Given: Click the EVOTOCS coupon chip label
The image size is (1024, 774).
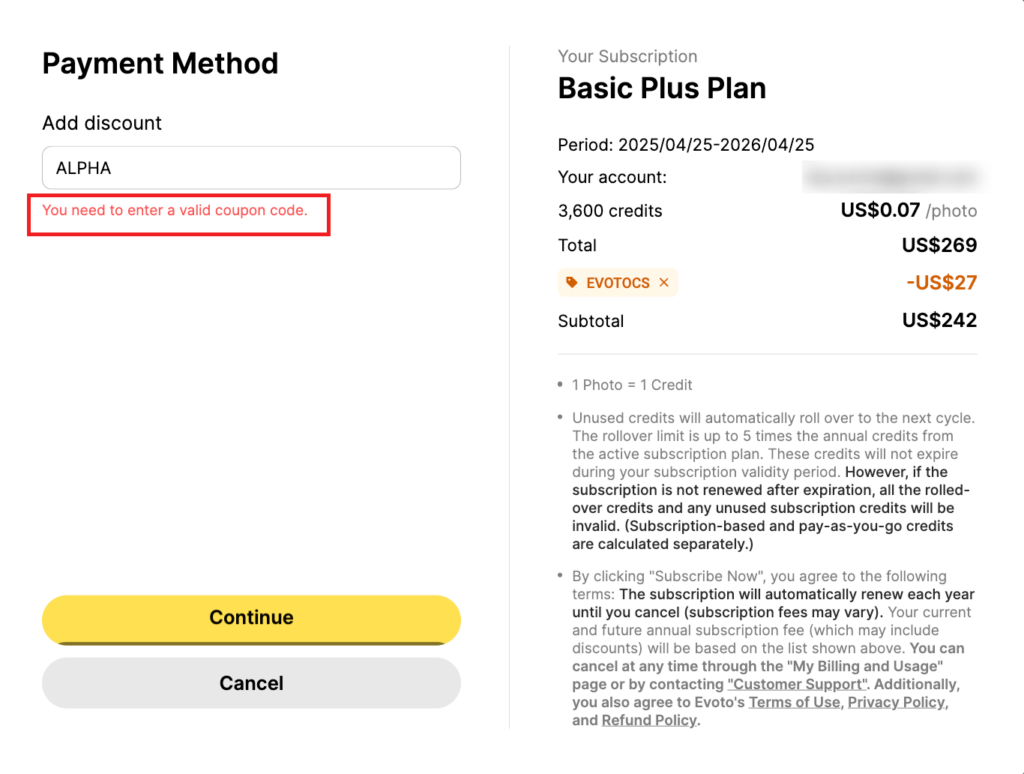Looking at the screenshot, I should (x=618, y=283).
